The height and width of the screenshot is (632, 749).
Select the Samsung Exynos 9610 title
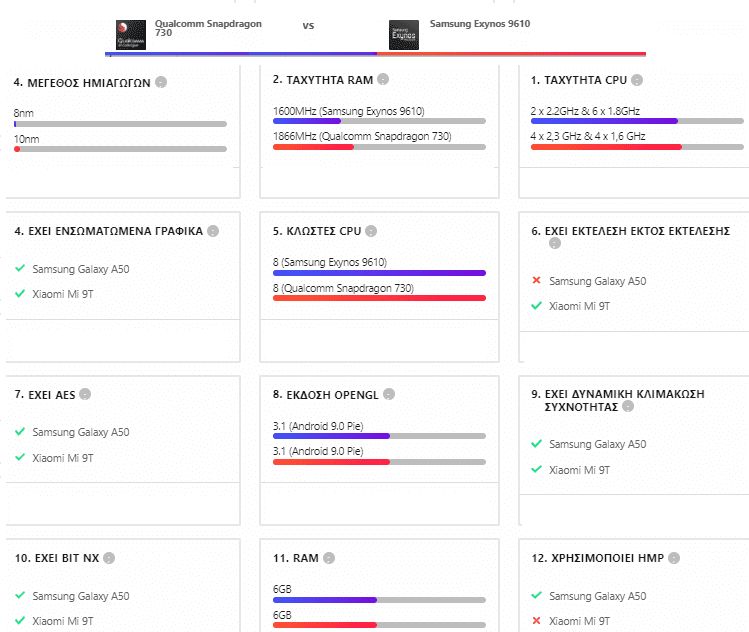tap(480, 24)
